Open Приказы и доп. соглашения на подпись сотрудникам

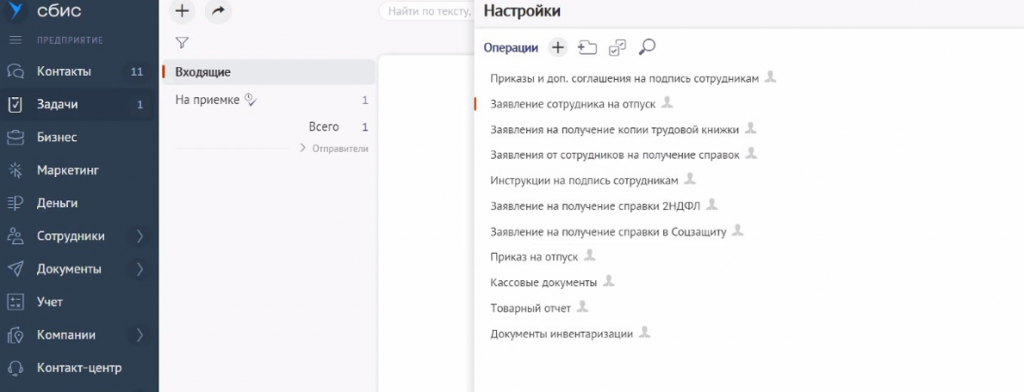pos(624,78)
